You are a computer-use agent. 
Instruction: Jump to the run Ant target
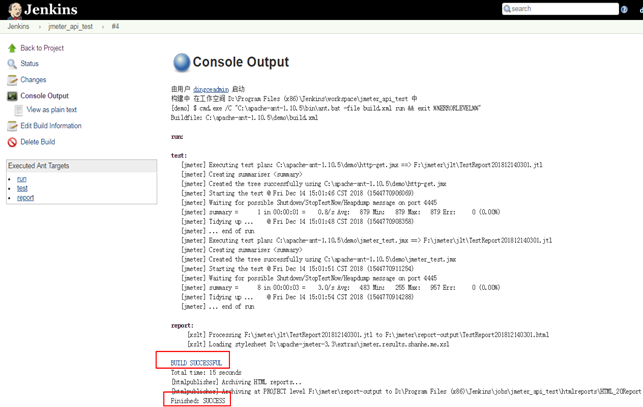tap(22, 179)
